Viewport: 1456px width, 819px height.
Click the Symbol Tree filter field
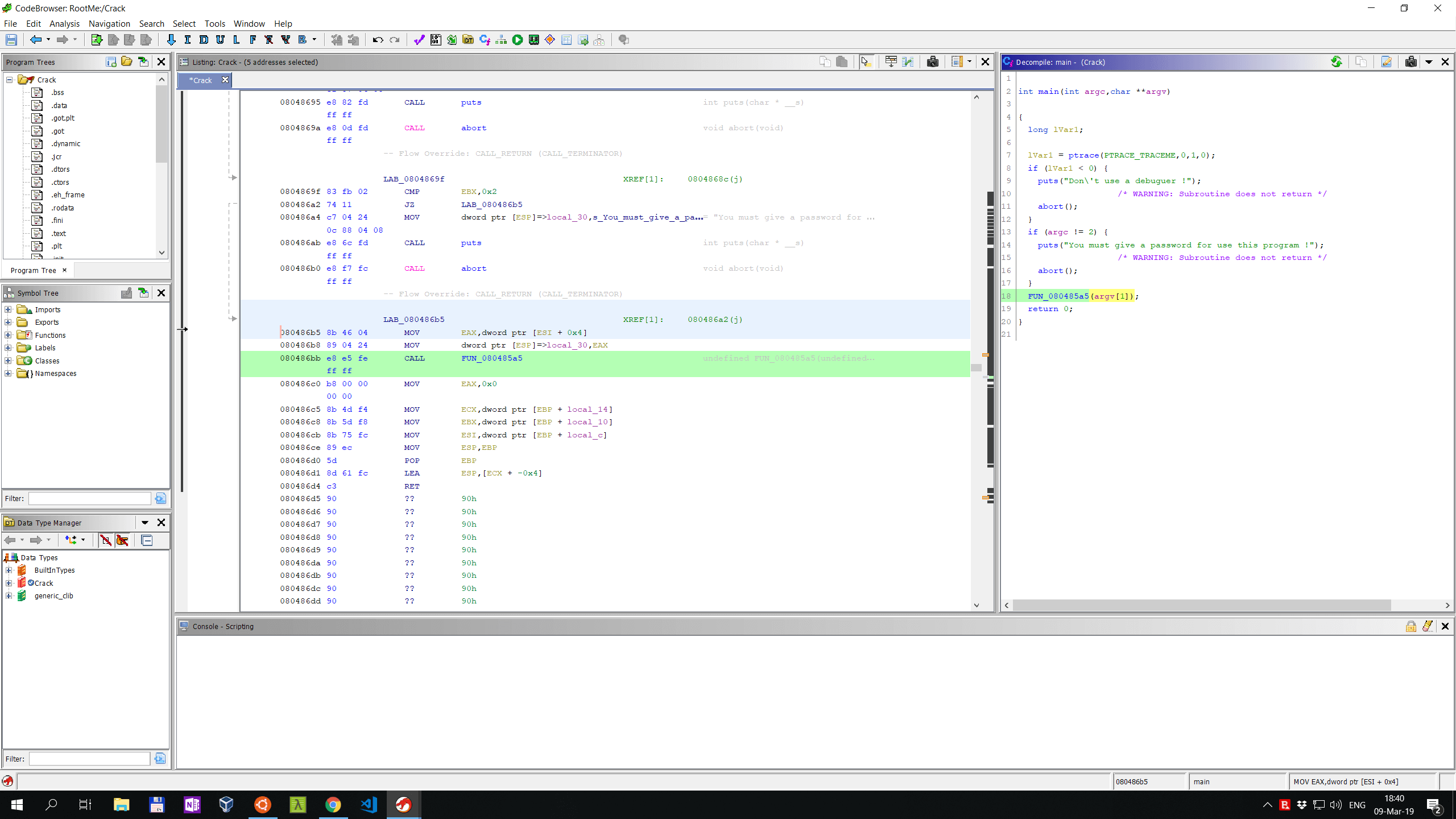pos(90,498)
